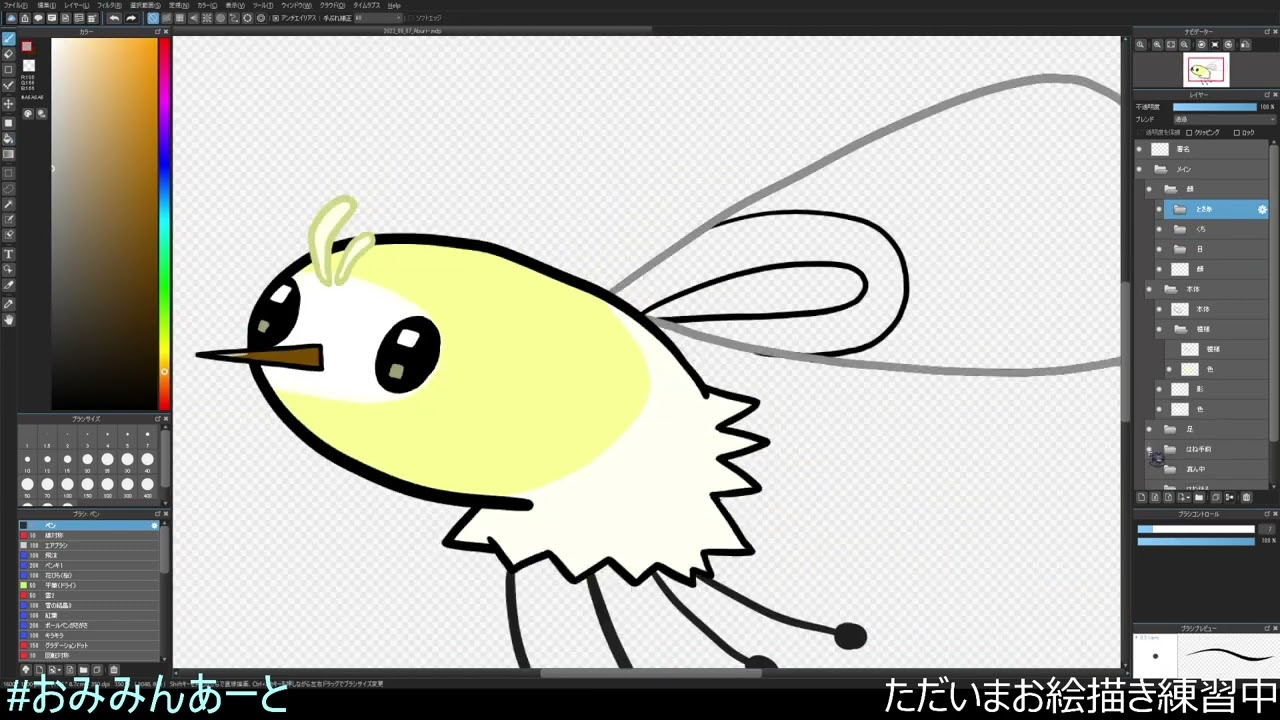Select the Eraser tool

coord(9,54)
